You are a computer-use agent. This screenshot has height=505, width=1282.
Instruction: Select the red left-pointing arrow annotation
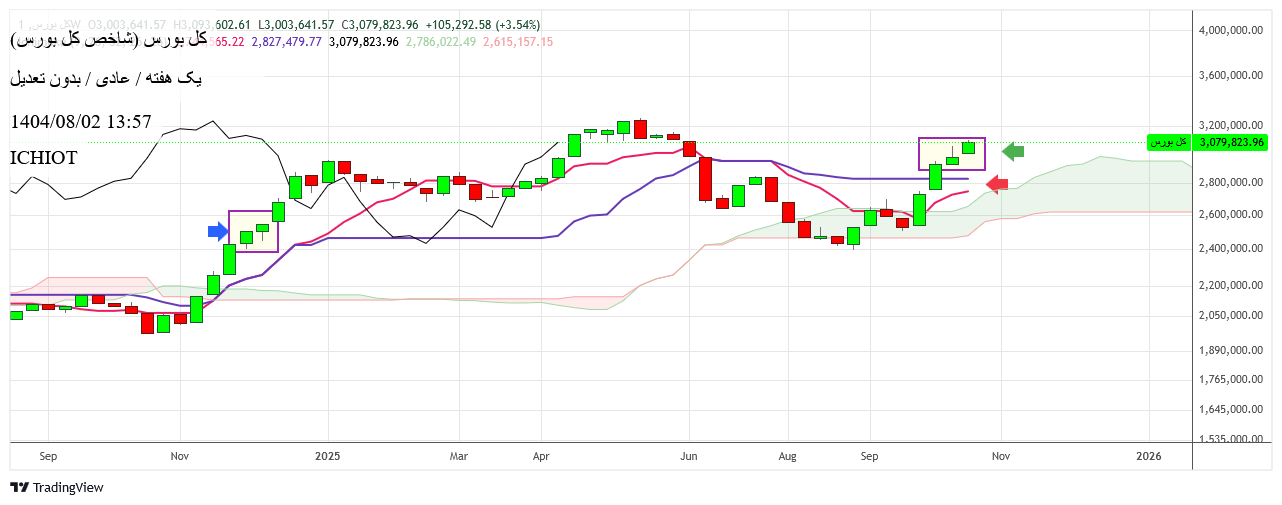point(997,184)
